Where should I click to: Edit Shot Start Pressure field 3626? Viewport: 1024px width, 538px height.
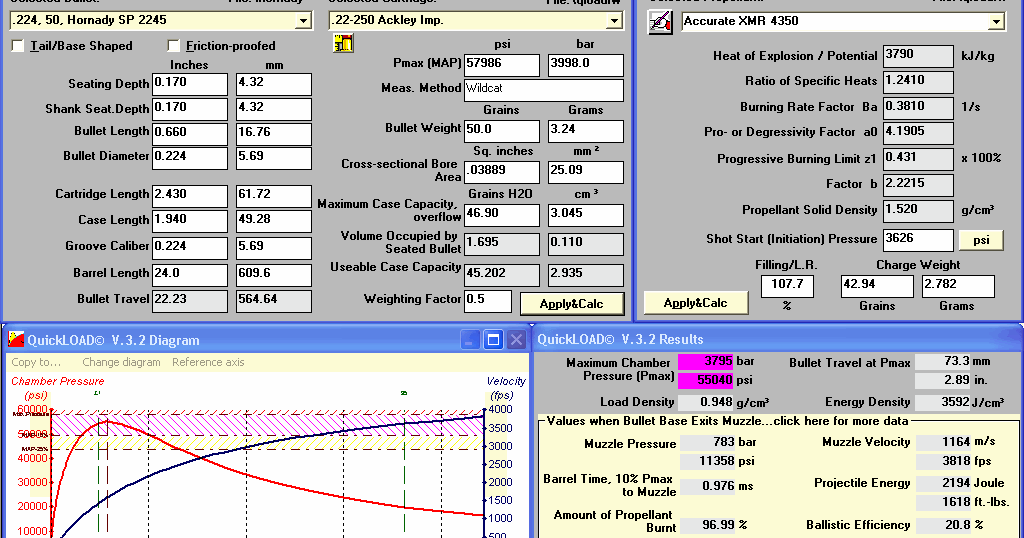coord(918,240)
